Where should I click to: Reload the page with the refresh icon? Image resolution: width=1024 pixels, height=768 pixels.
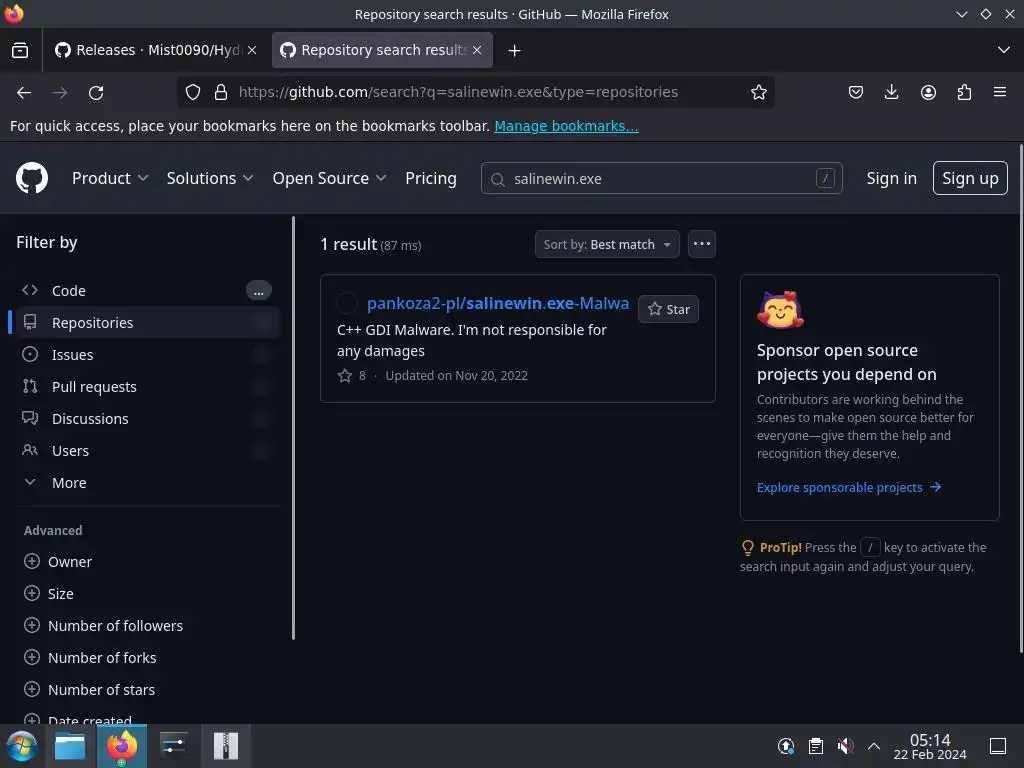(x=96, y=93)
